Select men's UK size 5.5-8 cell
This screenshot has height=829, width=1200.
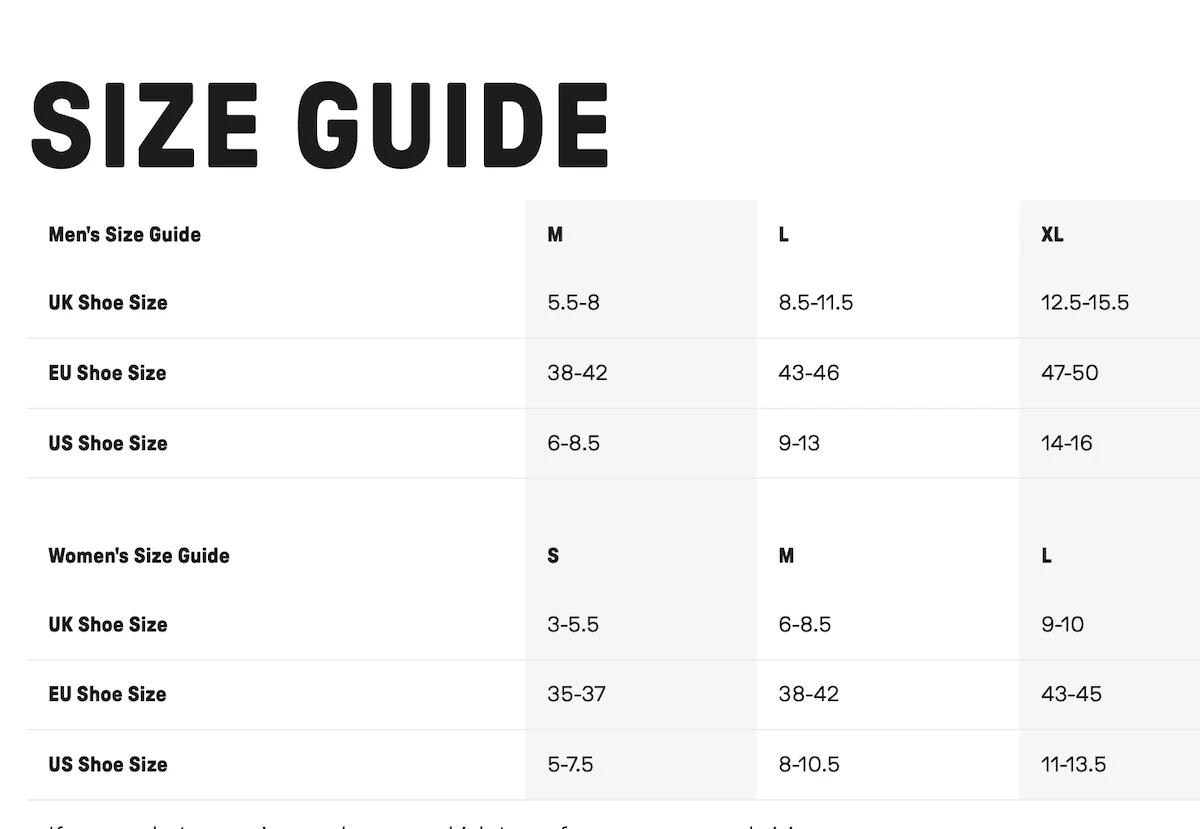[x=573, y=303]
